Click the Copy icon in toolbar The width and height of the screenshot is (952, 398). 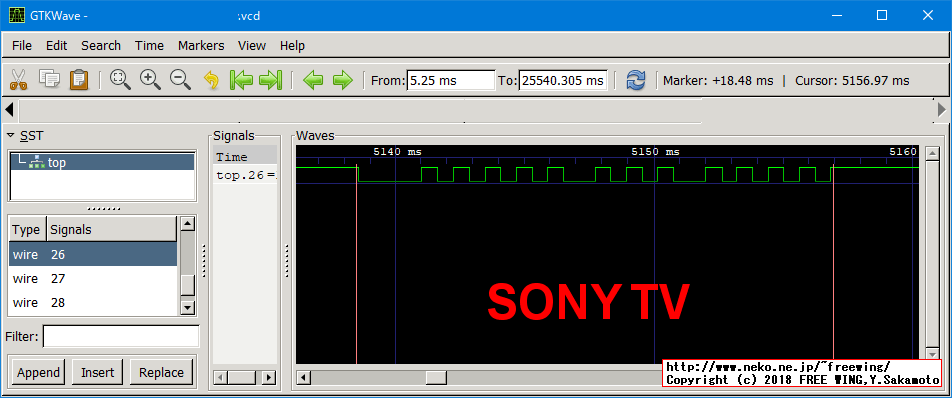point(49,79)
